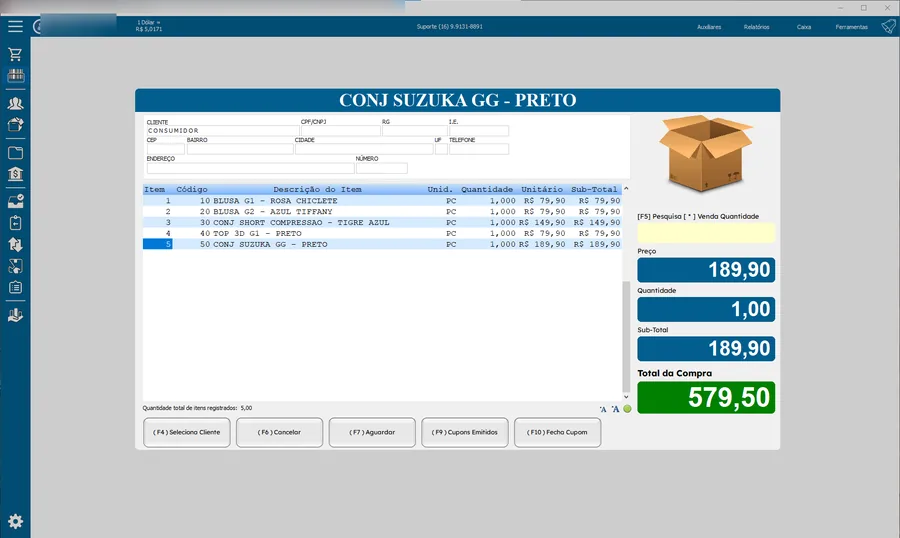Select row BLUSA G1 - ROSA CHICLETE
The height and width of the screenshot is (538, 900).
382,201
